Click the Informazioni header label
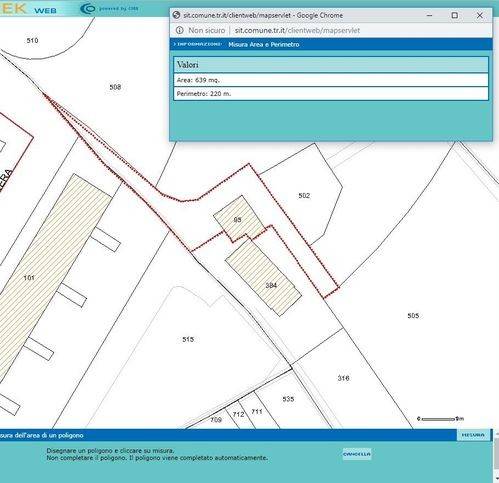 pos(198,44)
